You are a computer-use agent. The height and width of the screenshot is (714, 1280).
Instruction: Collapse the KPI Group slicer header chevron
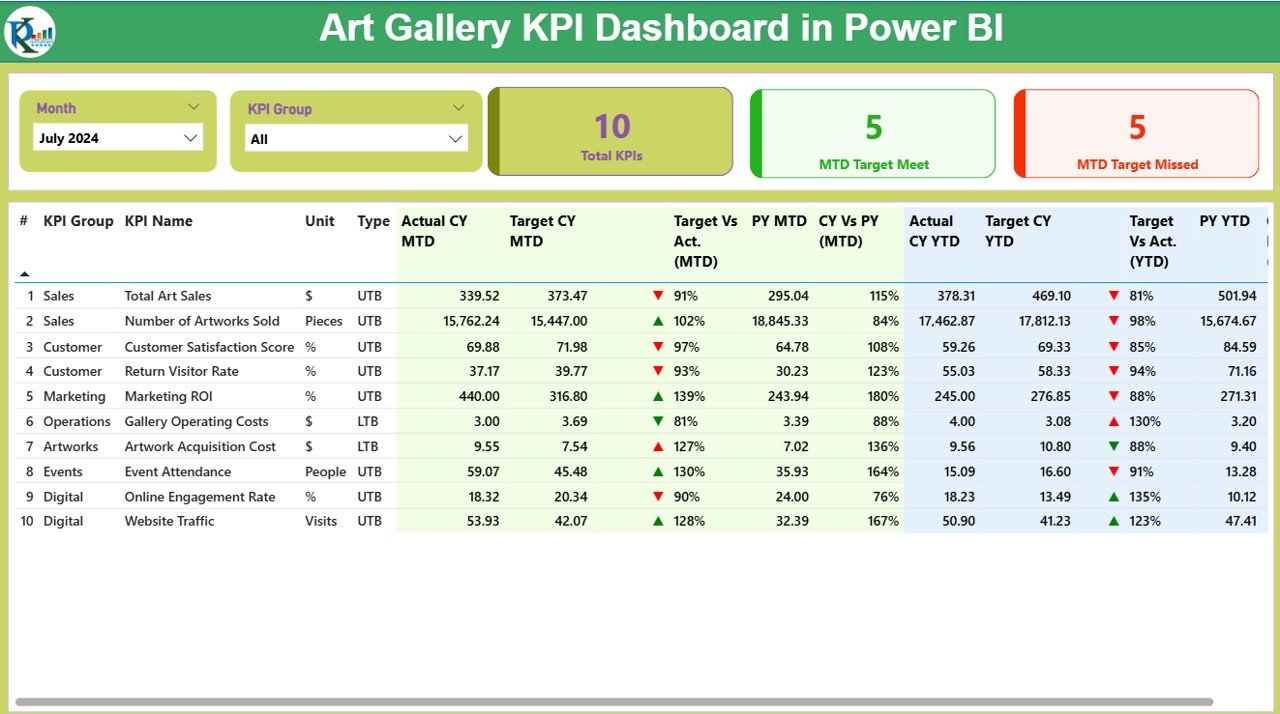[x=459, y=108]
